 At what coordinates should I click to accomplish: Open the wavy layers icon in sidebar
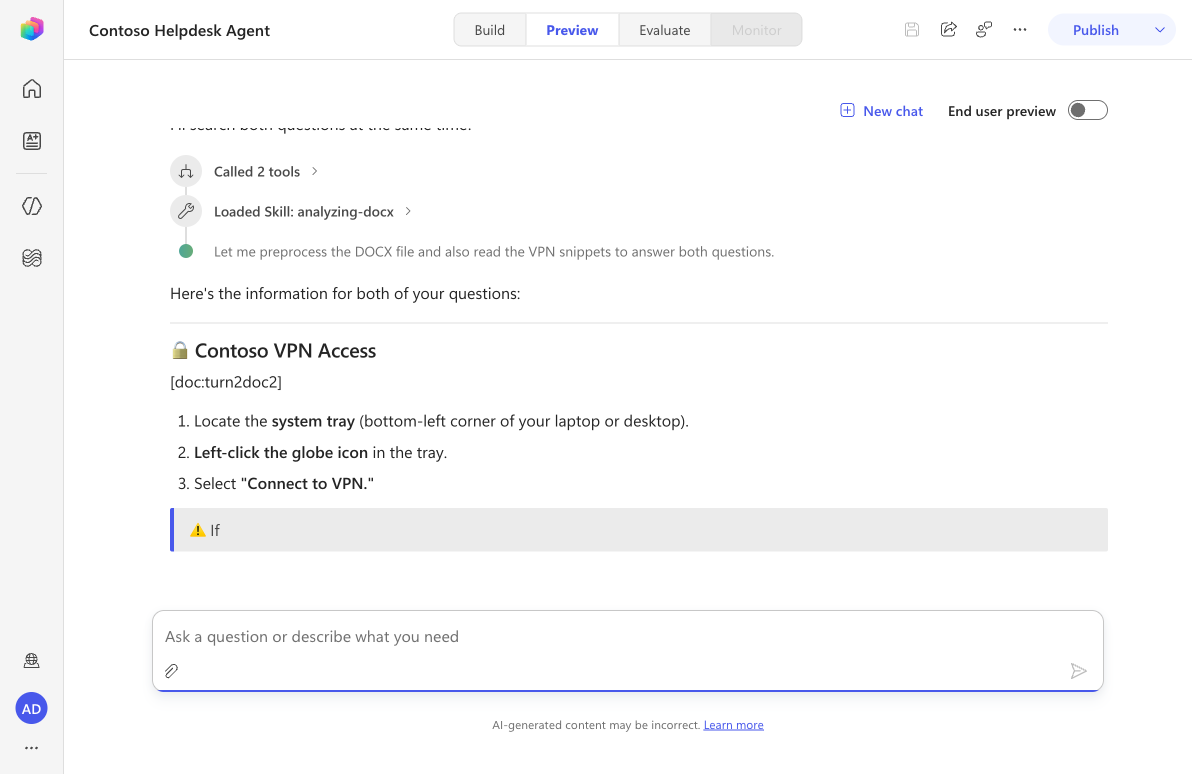tap(31, 258)
